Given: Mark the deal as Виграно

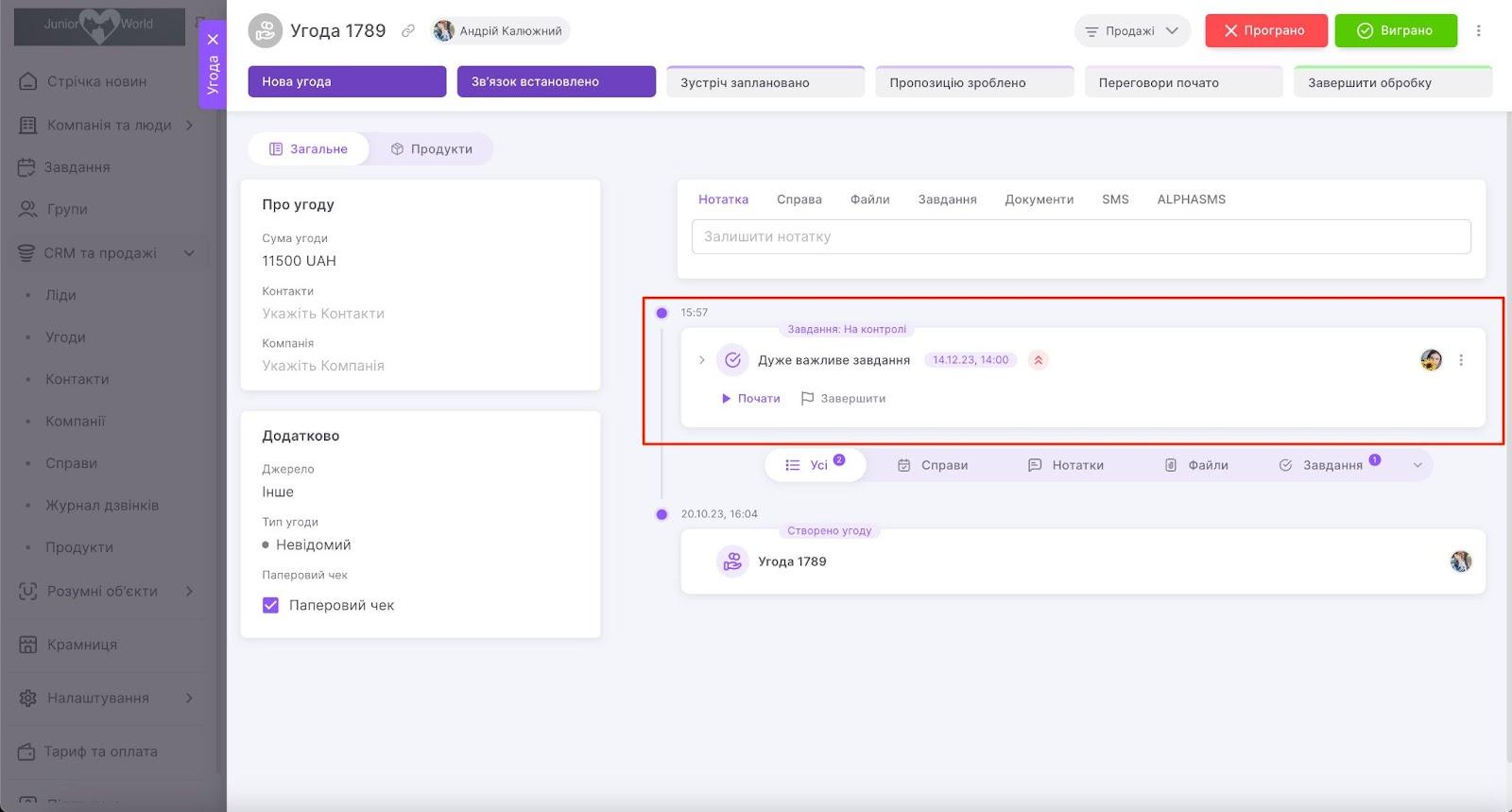Looking at the screenshot, I should pos(1395,31).
